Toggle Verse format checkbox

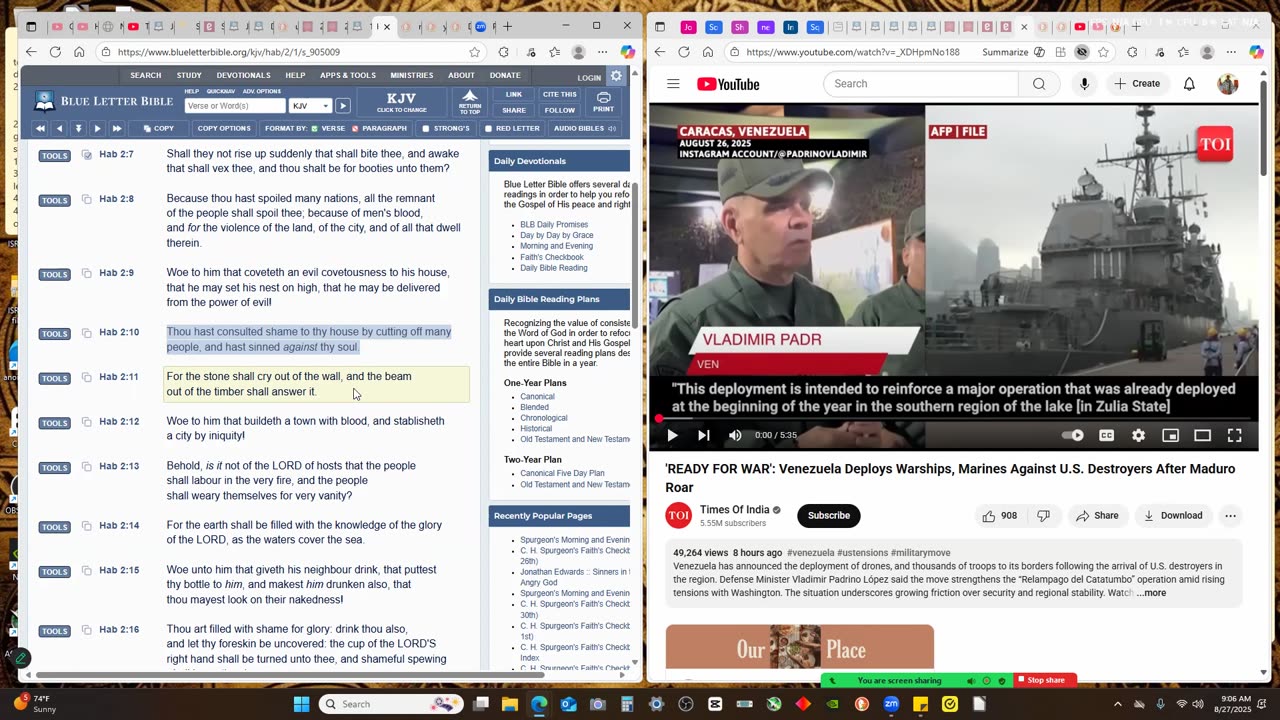pos(315,128)
